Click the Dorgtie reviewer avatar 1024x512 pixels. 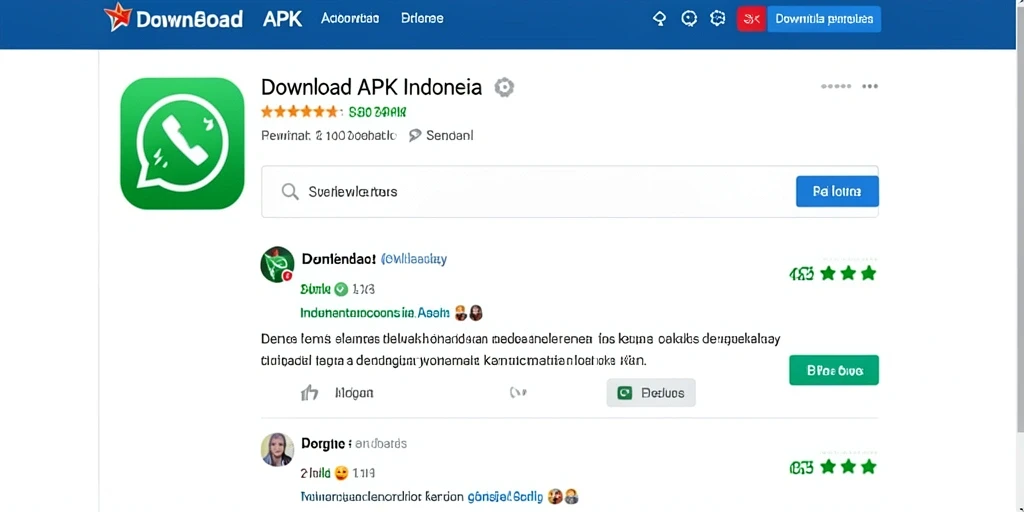click(x=277, y=449)
